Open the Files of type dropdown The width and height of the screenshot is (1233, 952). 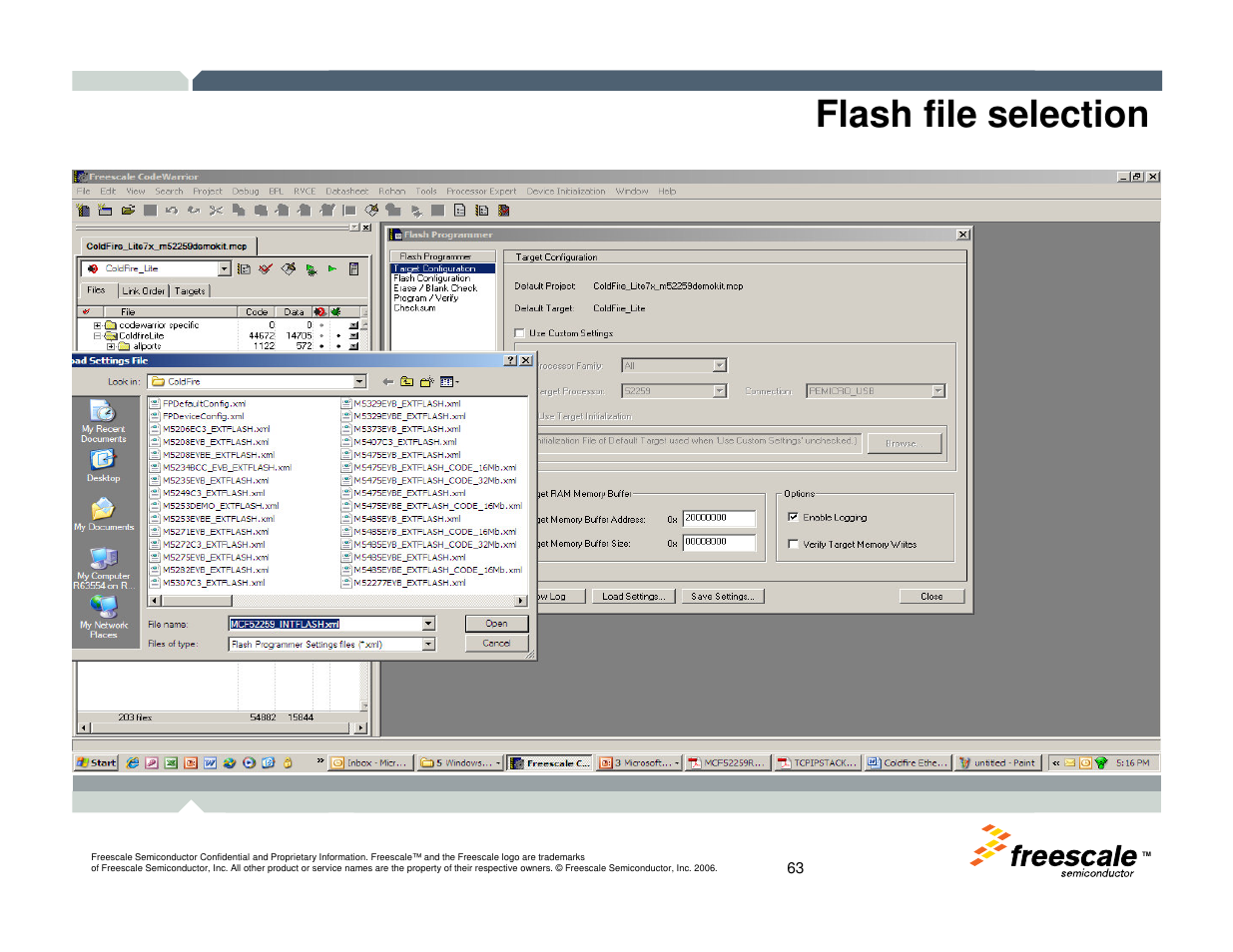coord(428,645)
